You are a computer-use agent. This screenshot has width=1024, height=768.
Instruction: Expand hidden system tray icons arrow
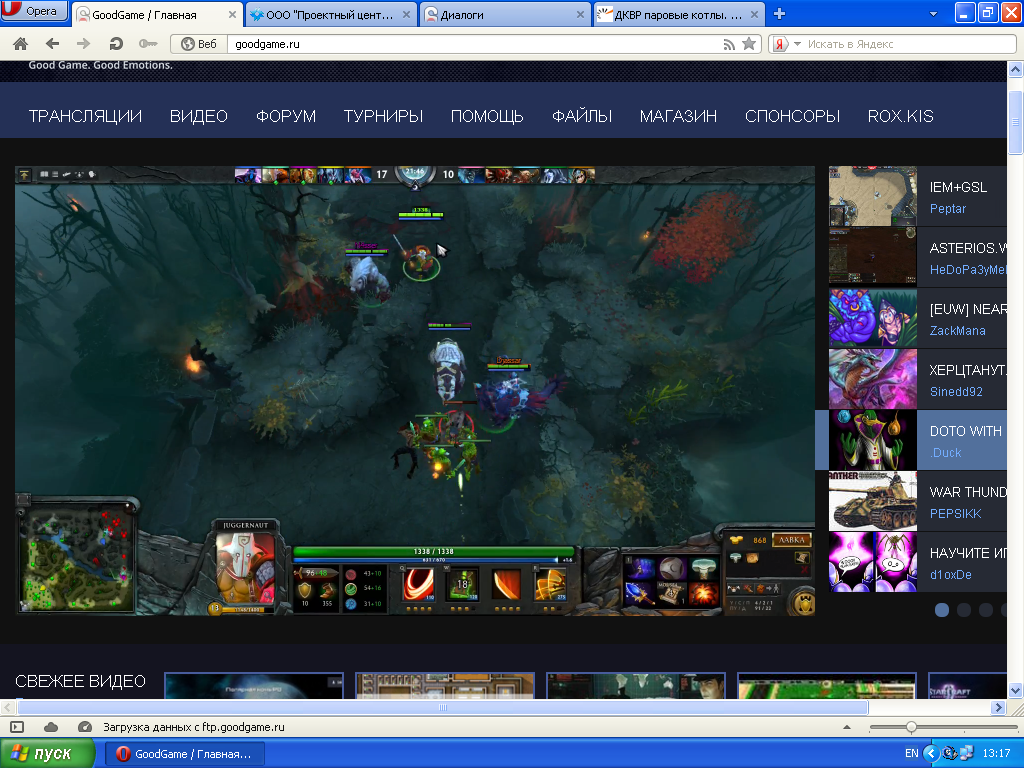coord(931,754)
